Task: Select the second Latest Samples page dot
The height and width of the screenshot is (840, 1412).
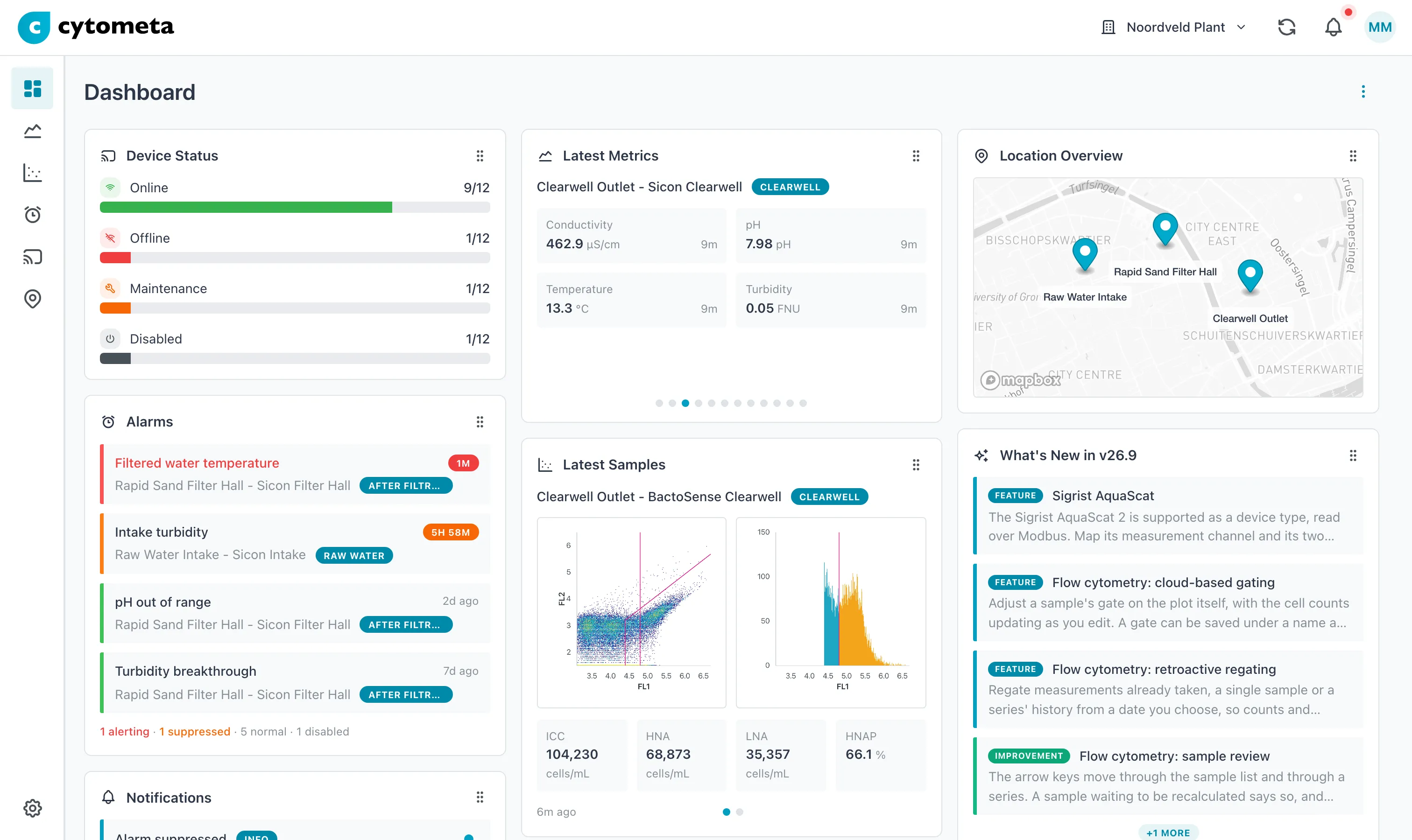Action: 739,812
